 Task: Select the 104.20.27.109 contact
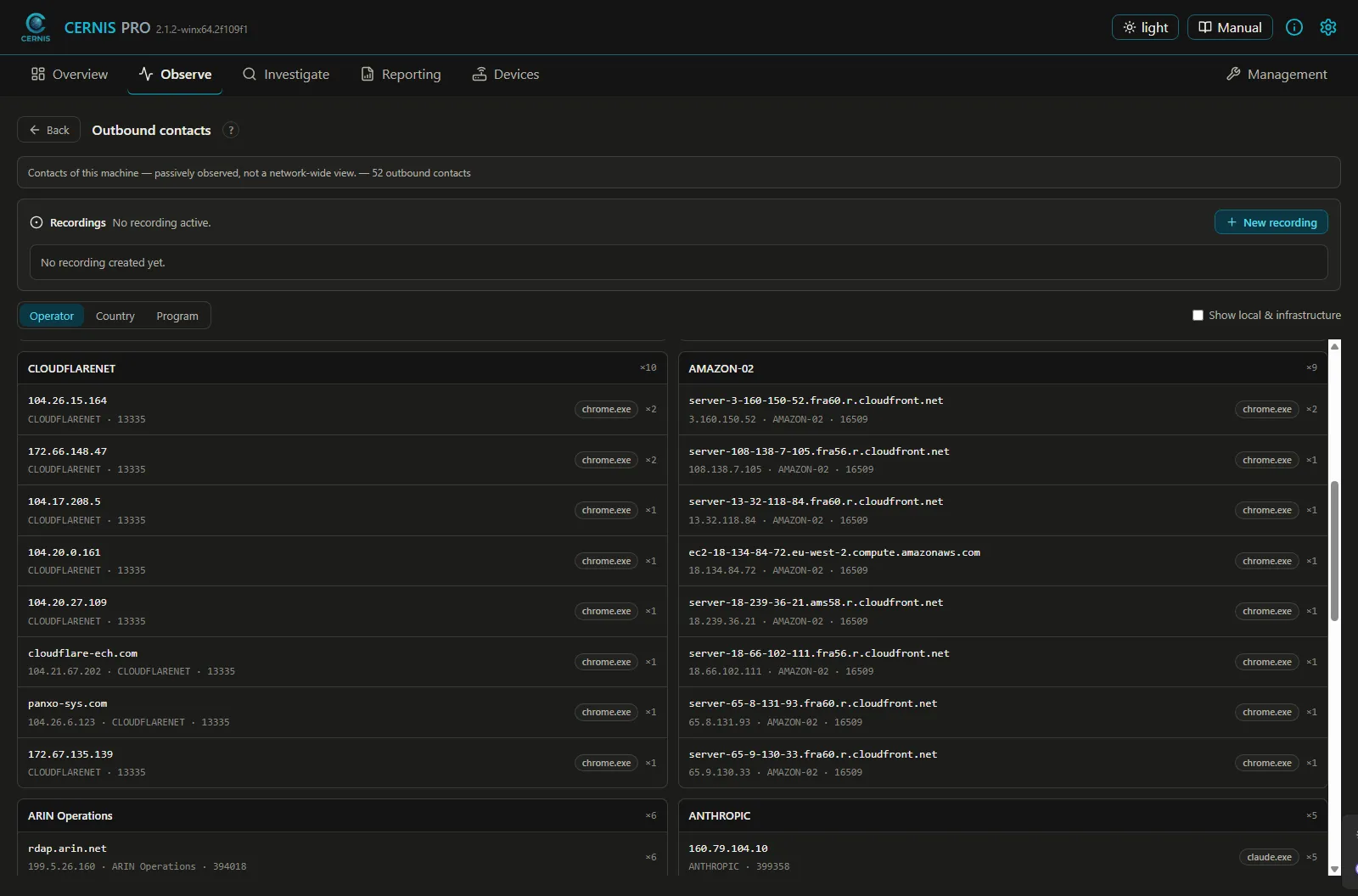coord(342,612)
